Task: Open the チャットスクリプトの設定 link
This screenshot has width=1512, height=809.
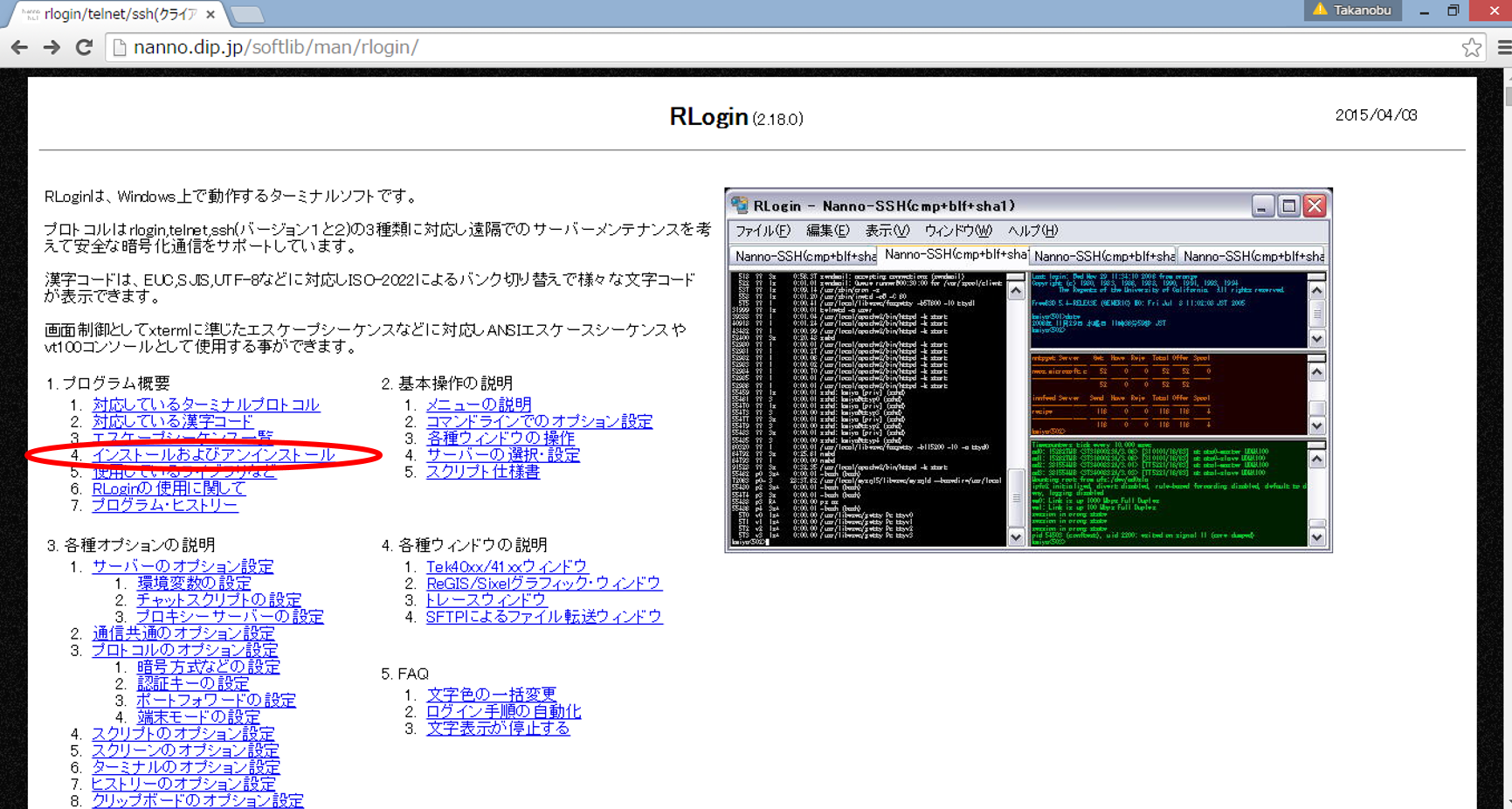Action: click(219, 599)
